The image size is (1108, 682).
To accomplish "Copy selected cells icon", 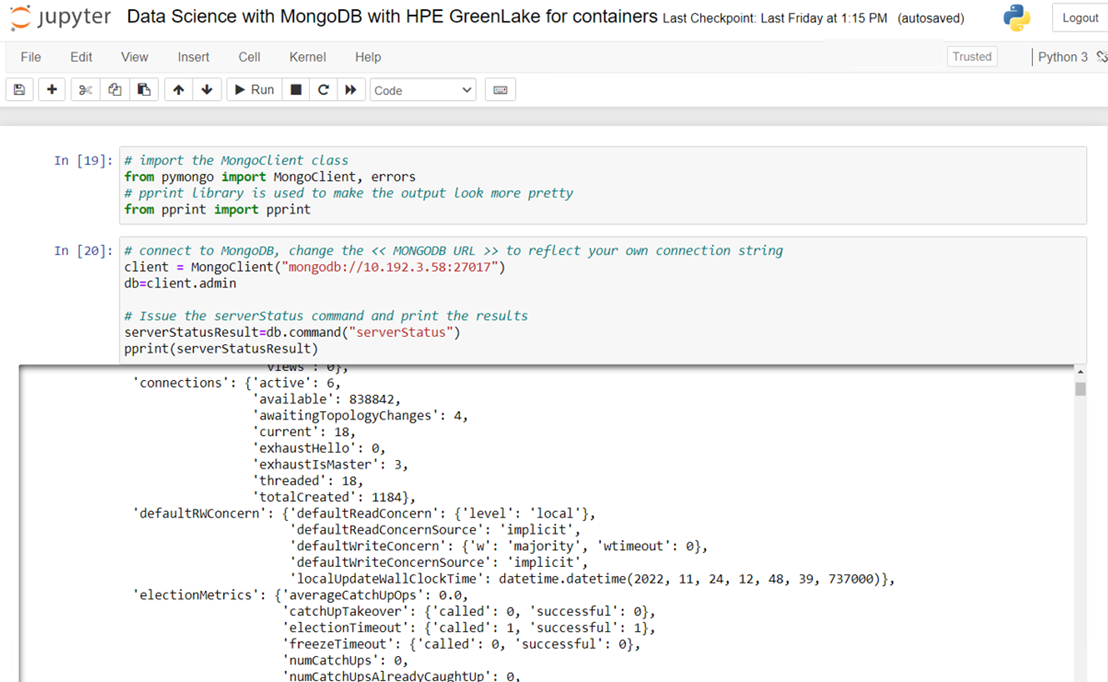I will click(x=114, y=90).
